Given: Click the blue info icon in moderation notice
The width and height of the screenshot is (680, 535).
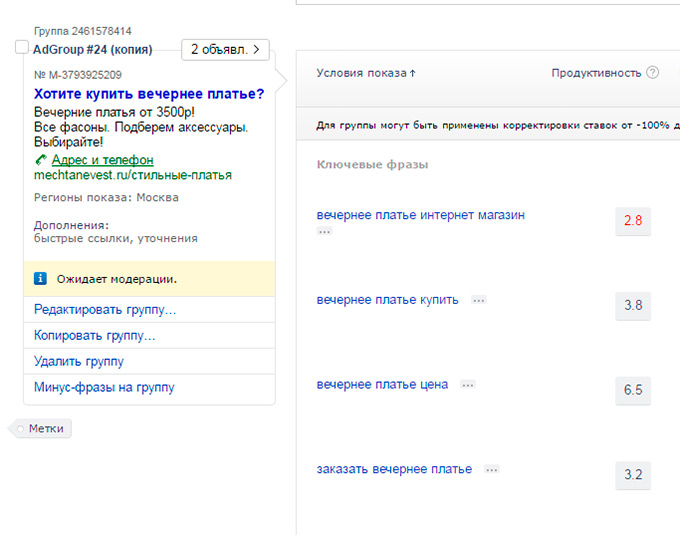Looking at the screenshot, I should pyautogui.click(x=40, y=279).
